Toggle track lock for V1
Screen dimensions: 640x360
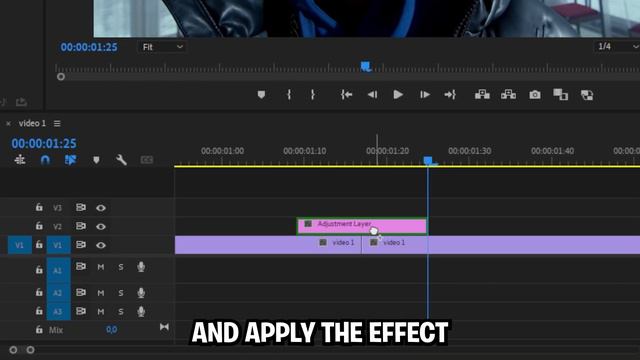coord(39,244)
